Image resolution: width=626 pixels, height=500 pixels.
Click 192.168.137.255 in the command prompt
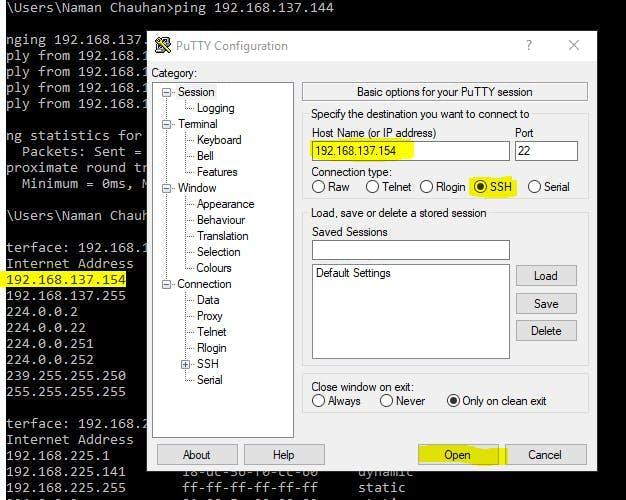pos(66,296)
